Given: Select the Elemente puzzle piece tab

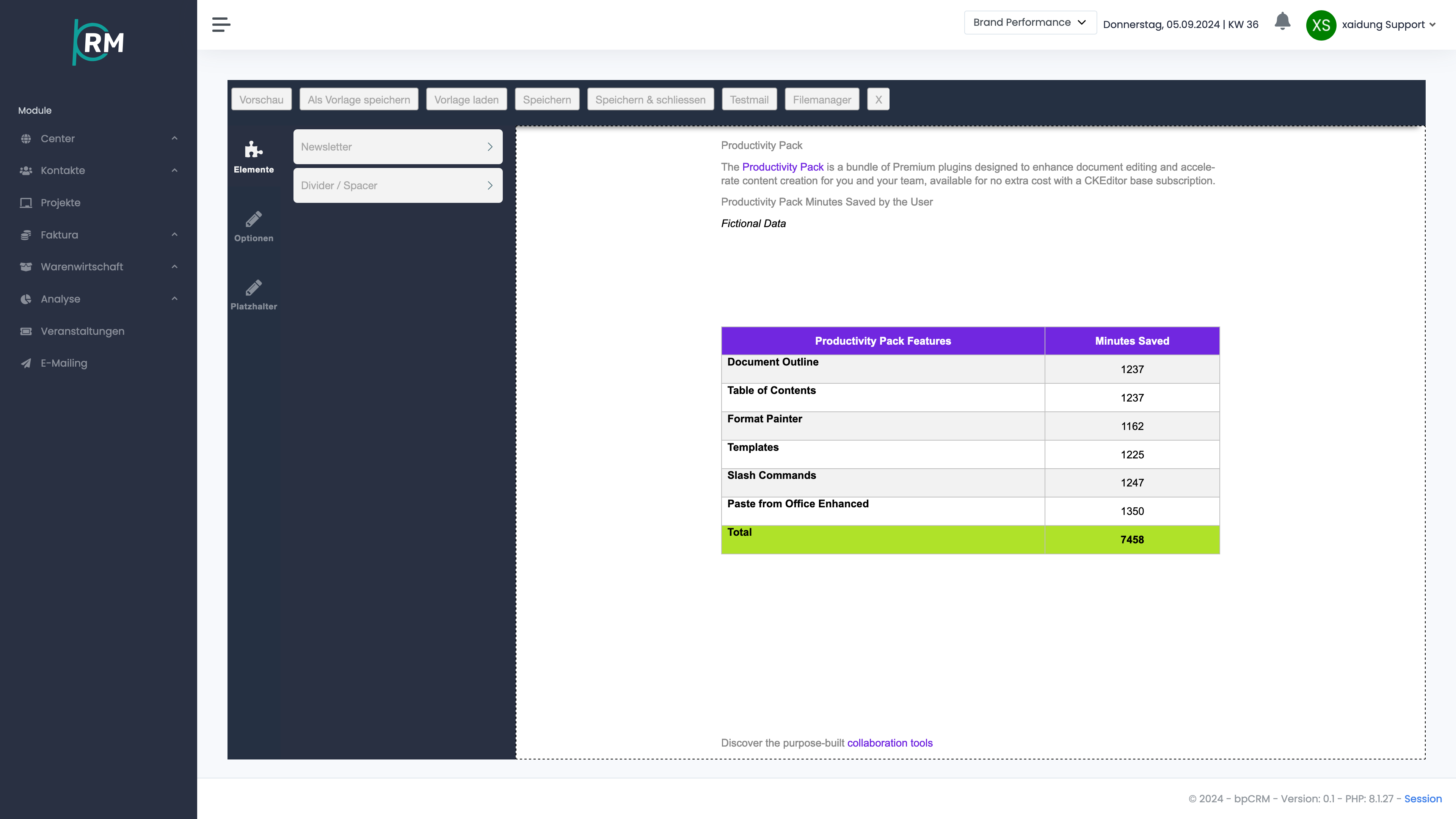Looking at the screenshot, I should coord(254,157).
